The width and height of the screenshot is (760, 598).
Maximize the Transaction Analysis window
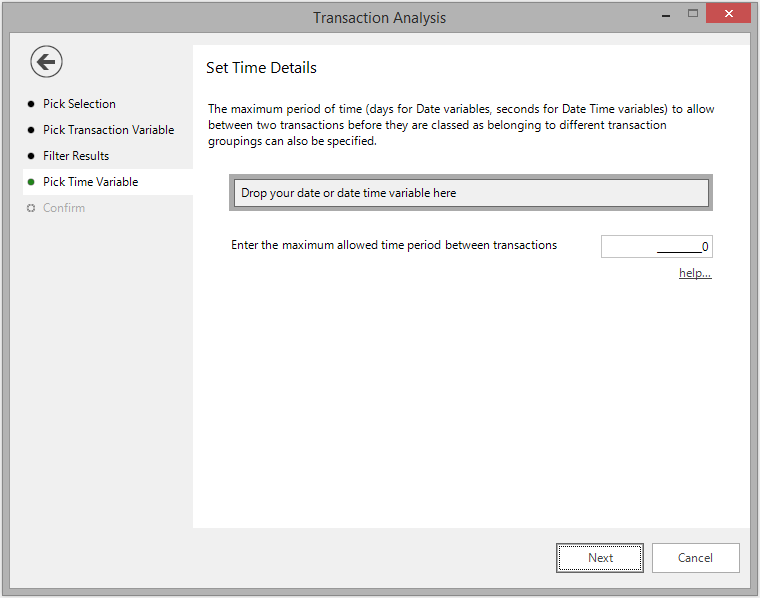point(693,14)
